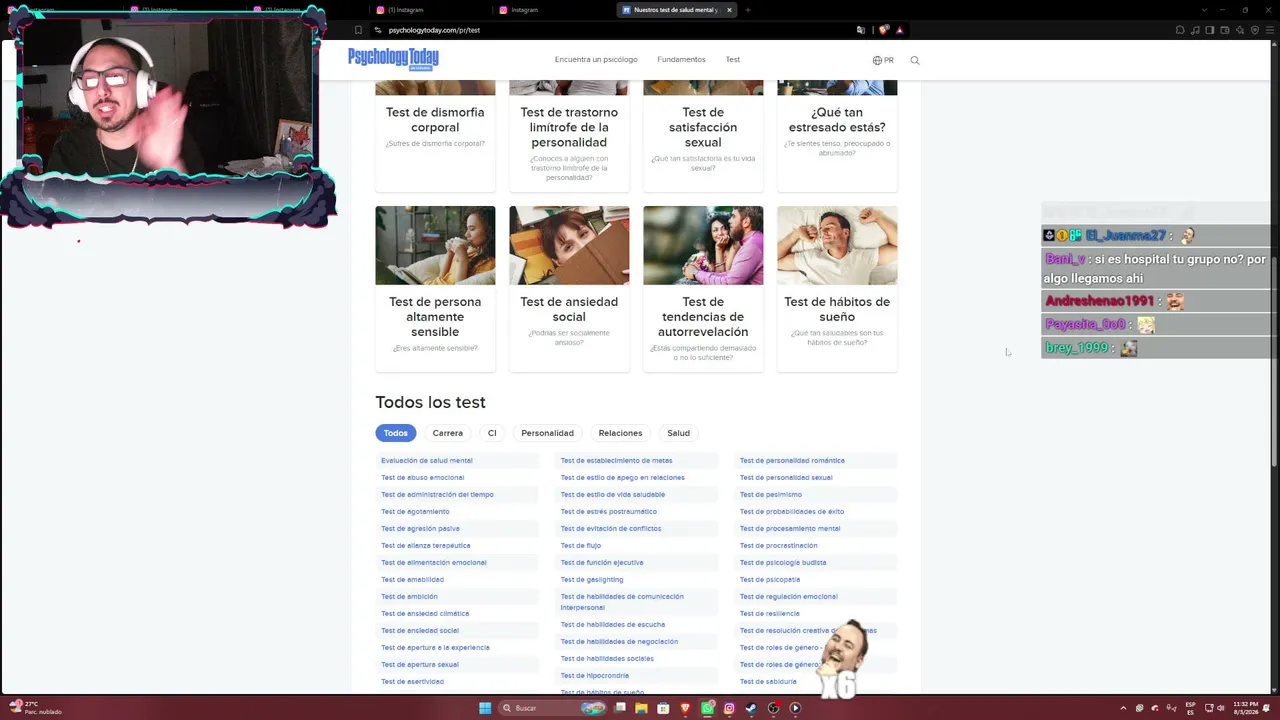The height and width of the screenshot is (720, 1280).
Task: Open Microsoft Store from the taskbar
Action: pyautogui.click(x=663, y=708)
